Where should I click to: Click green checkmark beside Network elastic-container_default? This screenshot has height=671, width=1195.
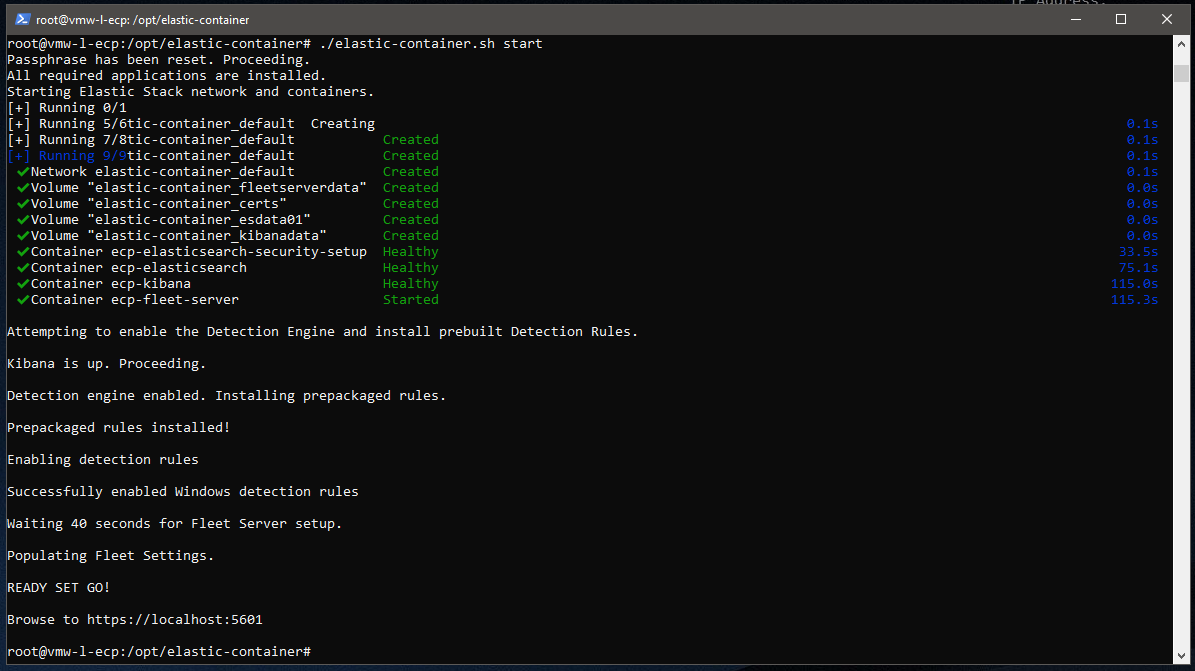coord(22,172)
